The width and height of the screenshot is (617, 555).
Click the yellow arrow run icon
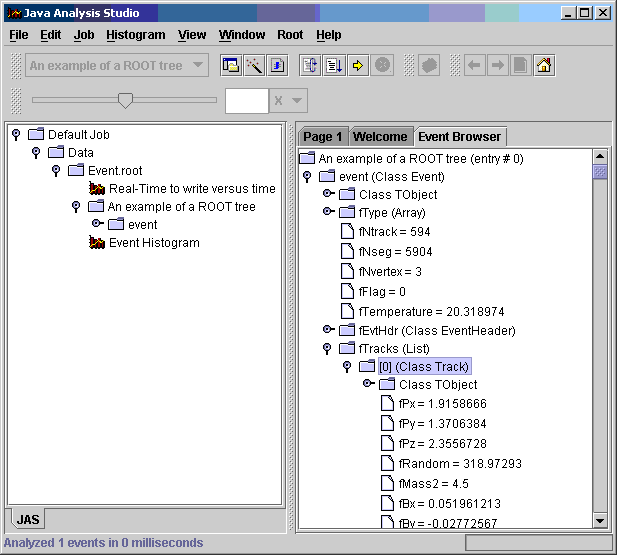(x=358, y=66)
